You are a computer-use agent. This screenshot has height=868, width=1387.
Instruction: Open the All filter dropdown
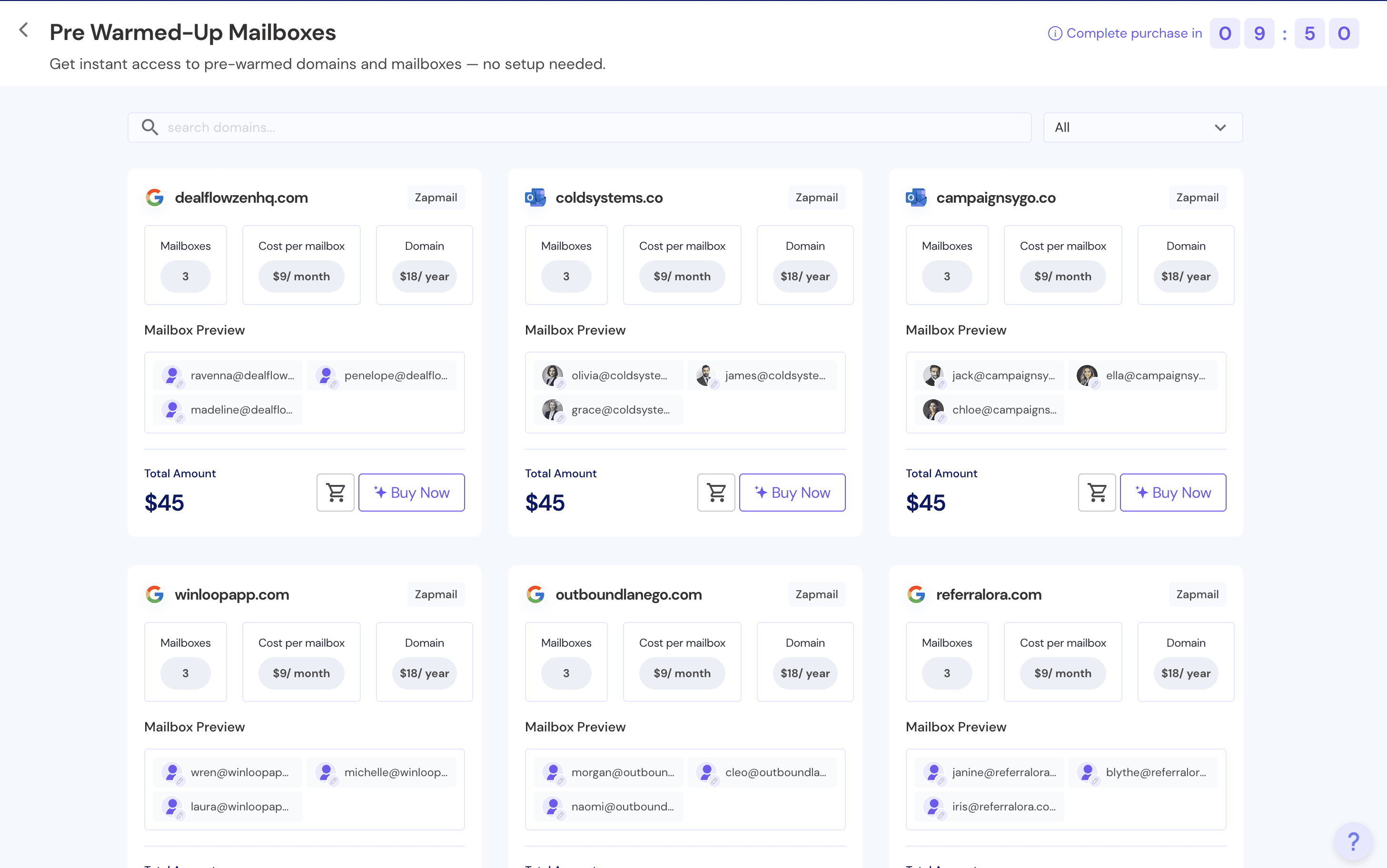[x=1141, y=127]
